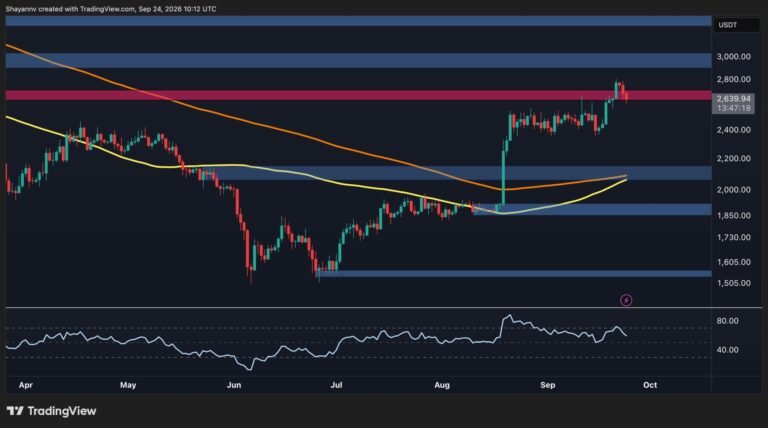Click the 2,200.00 price axis label
The width and height of the screenshot is (768, 428).
coord(733,159)
